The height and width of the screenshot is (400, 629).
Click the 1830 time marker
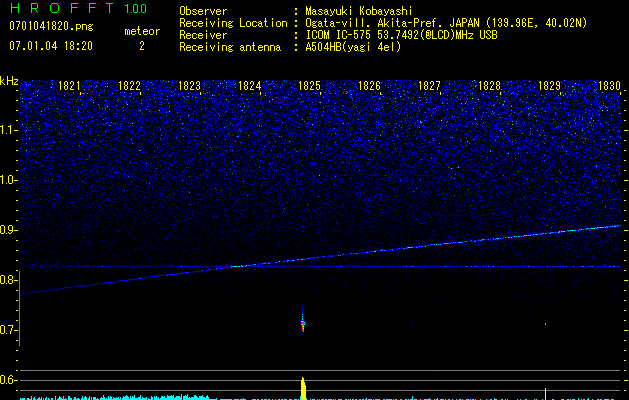tap(609, 87)
